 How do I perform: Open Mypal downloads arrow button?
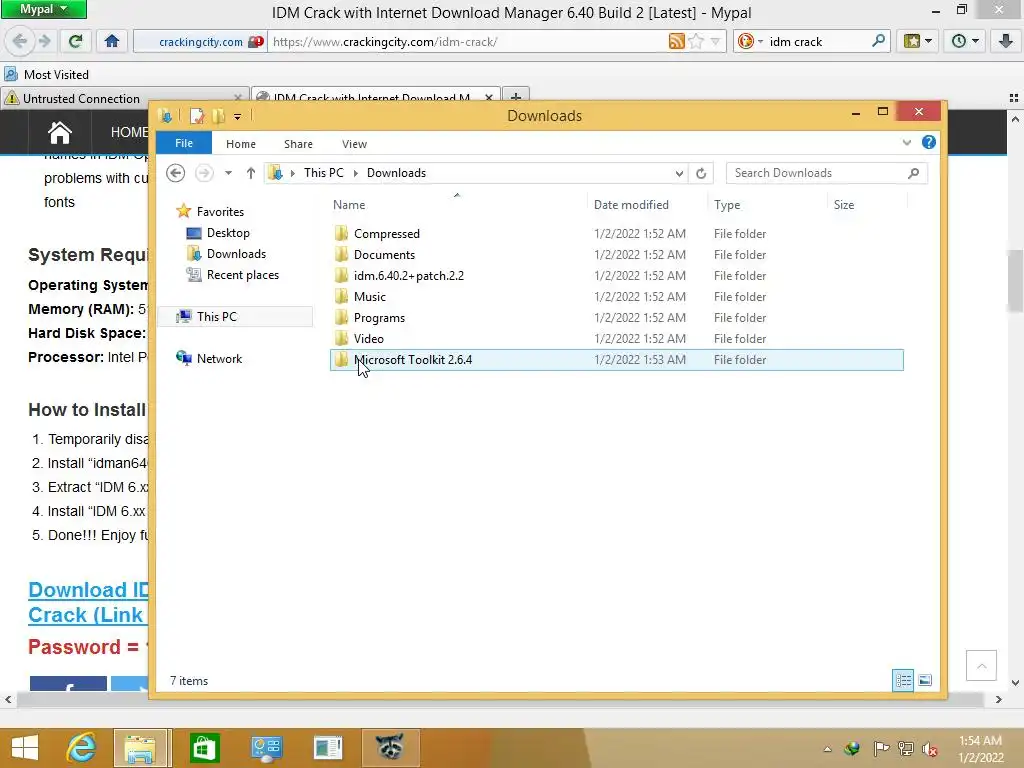pos(1006,41)
